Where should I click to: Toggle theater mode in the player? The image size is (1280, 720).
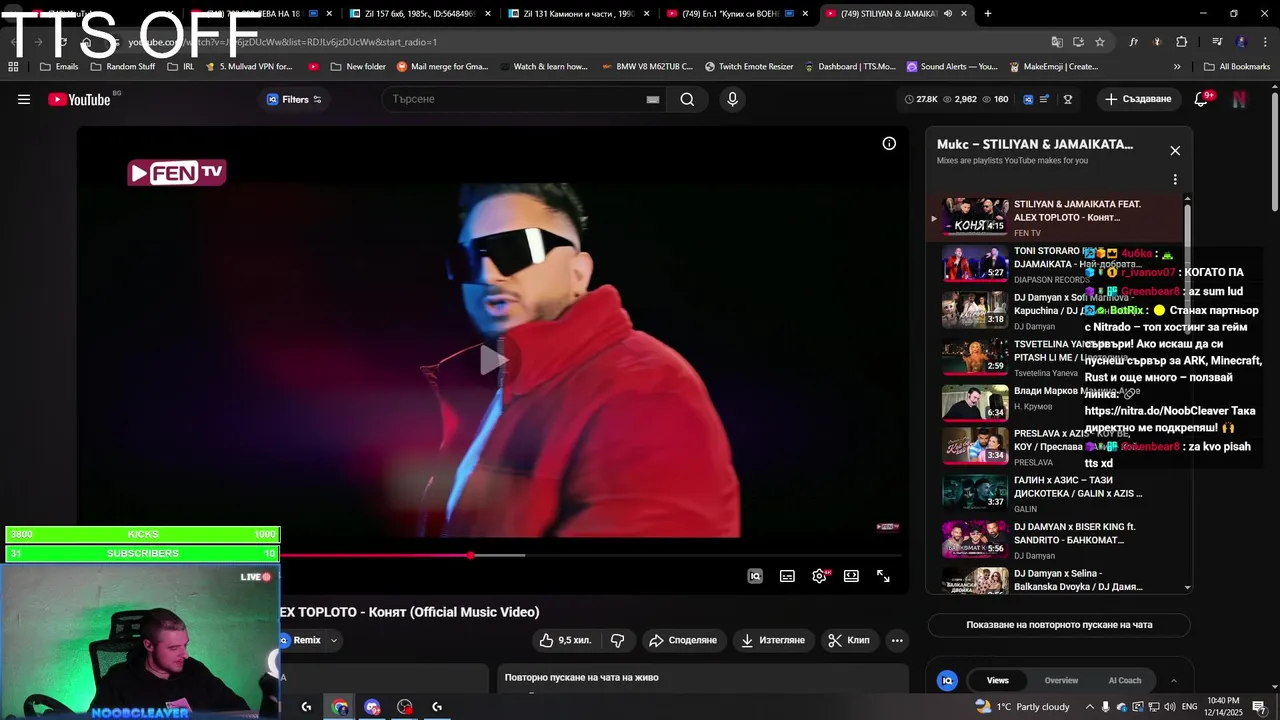(851, 576)
